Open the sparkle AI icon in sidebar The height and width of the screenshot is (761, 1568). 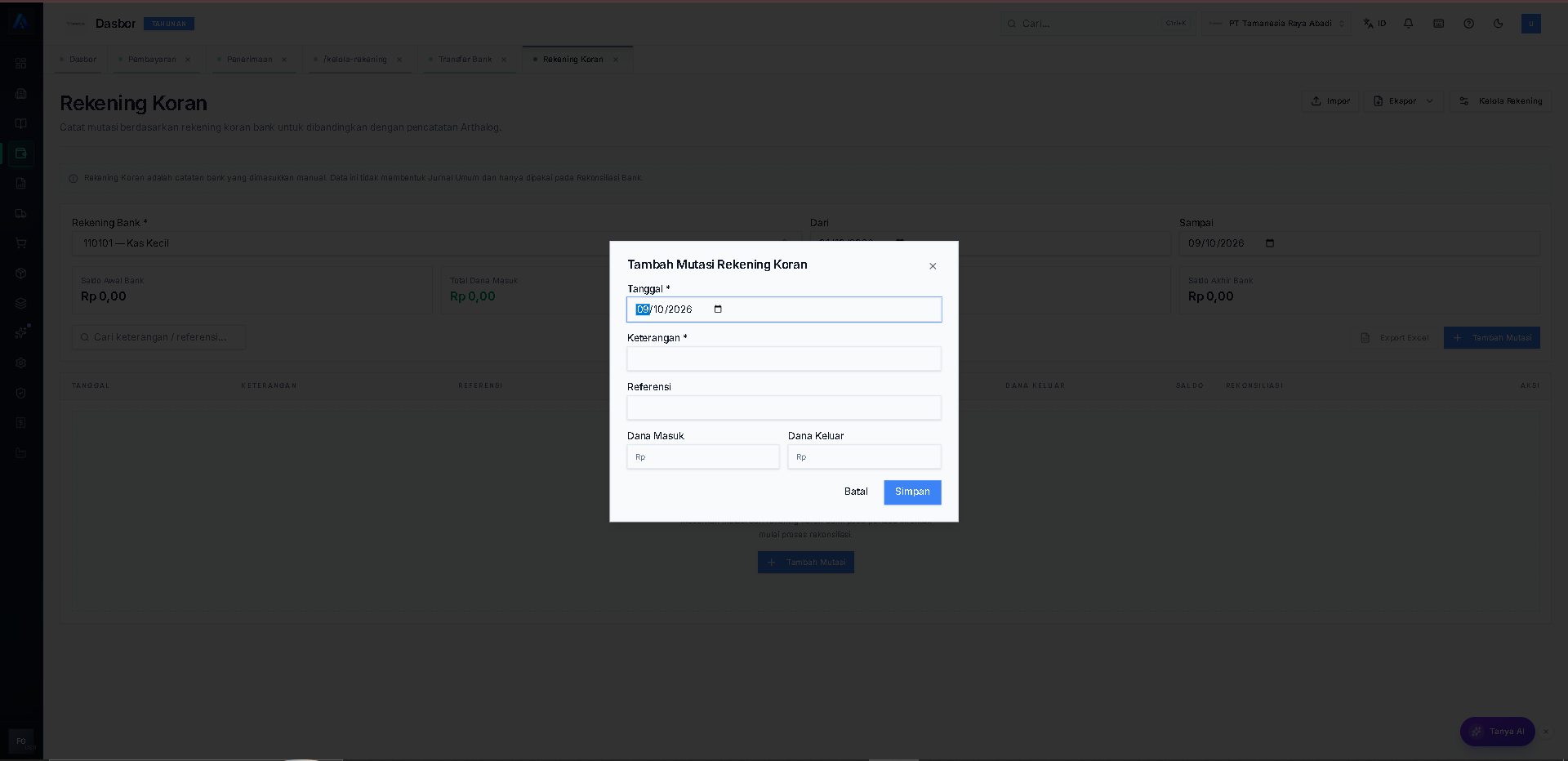(22, 332)
